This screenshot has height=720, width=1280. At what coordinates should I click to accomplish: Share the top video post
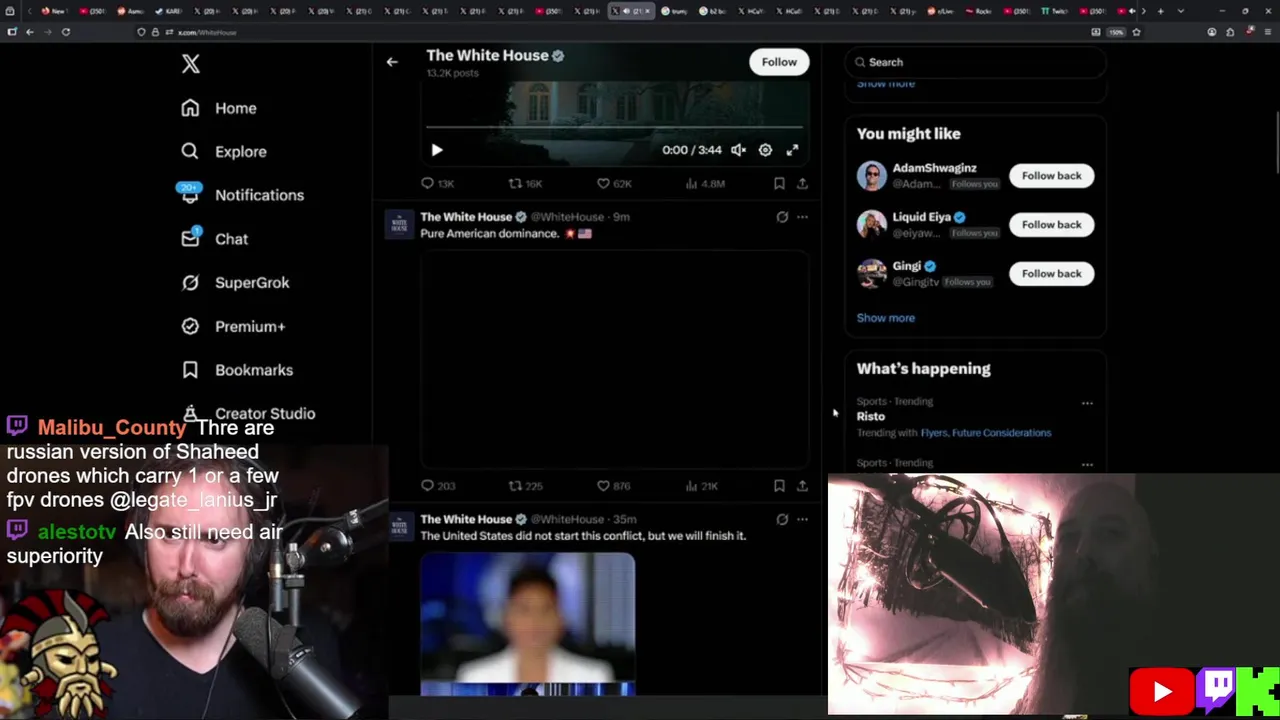coord(802,184)
